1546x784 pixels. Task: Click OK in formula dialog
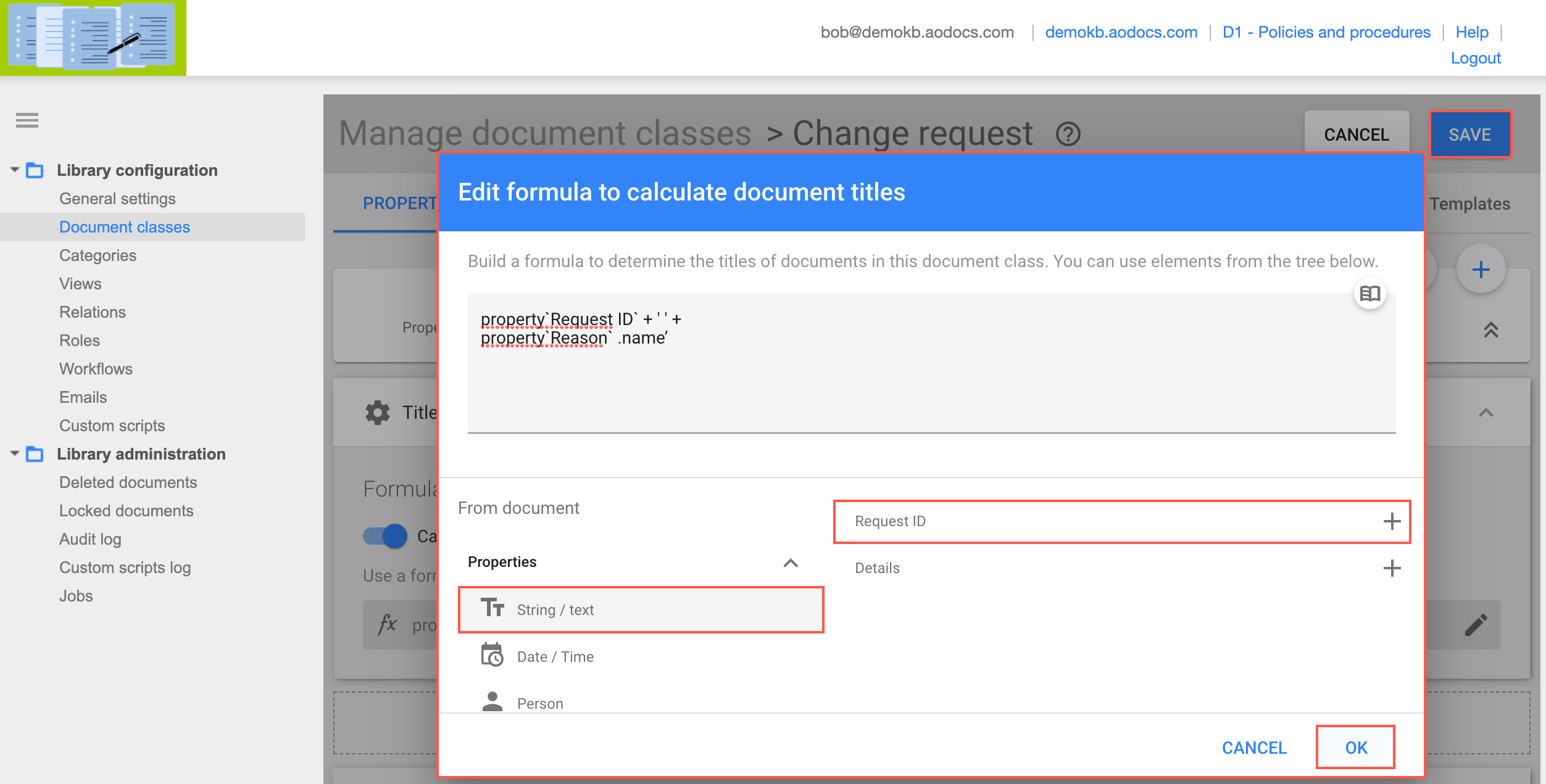click(1356, 748)
